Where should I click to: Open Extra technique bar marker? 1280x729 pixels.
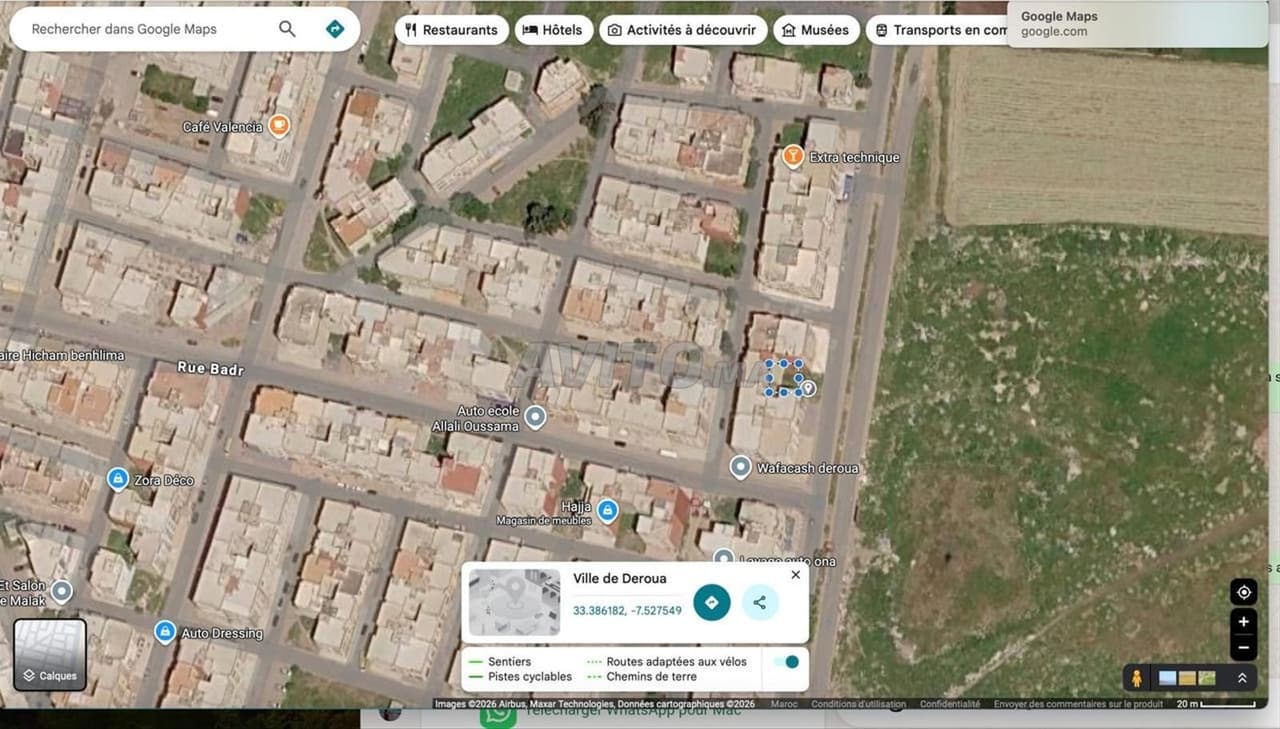point(793,156)
